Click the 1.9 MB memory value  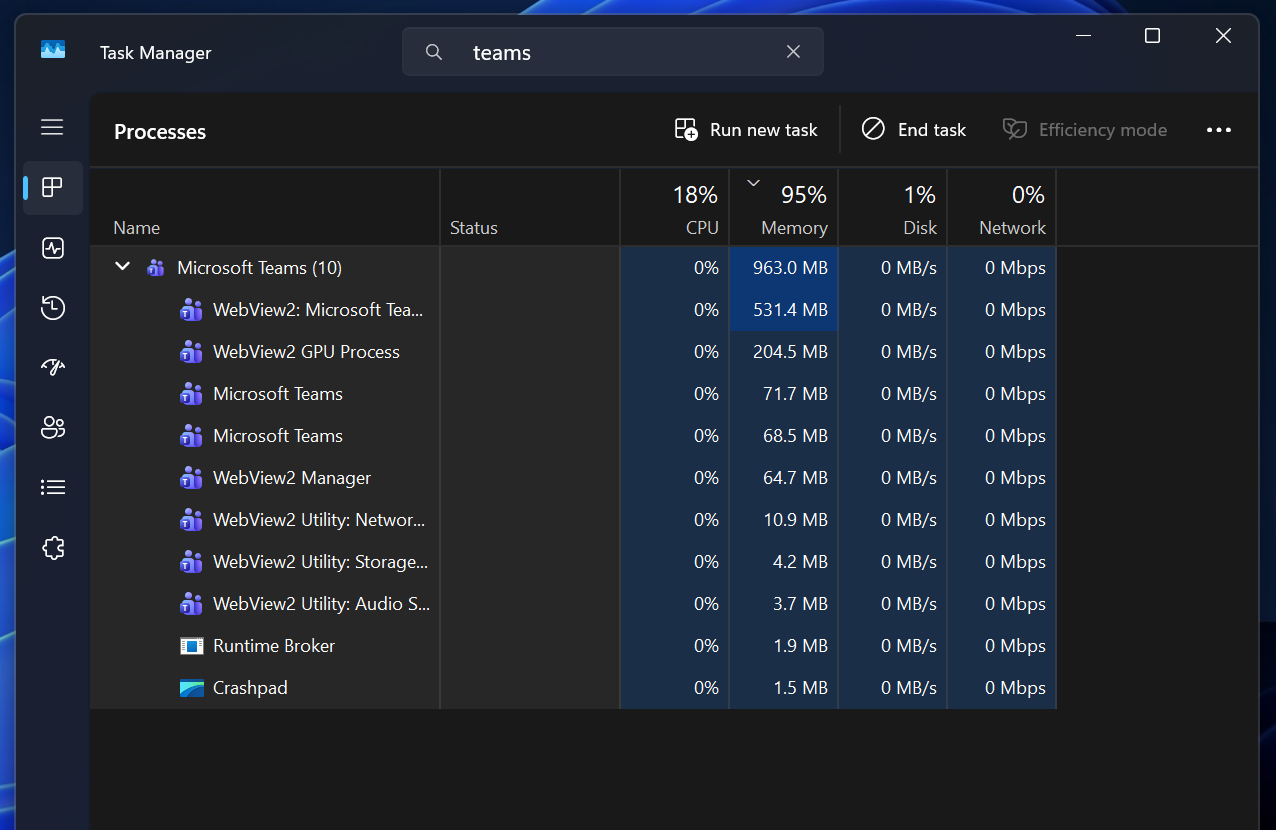801,646
